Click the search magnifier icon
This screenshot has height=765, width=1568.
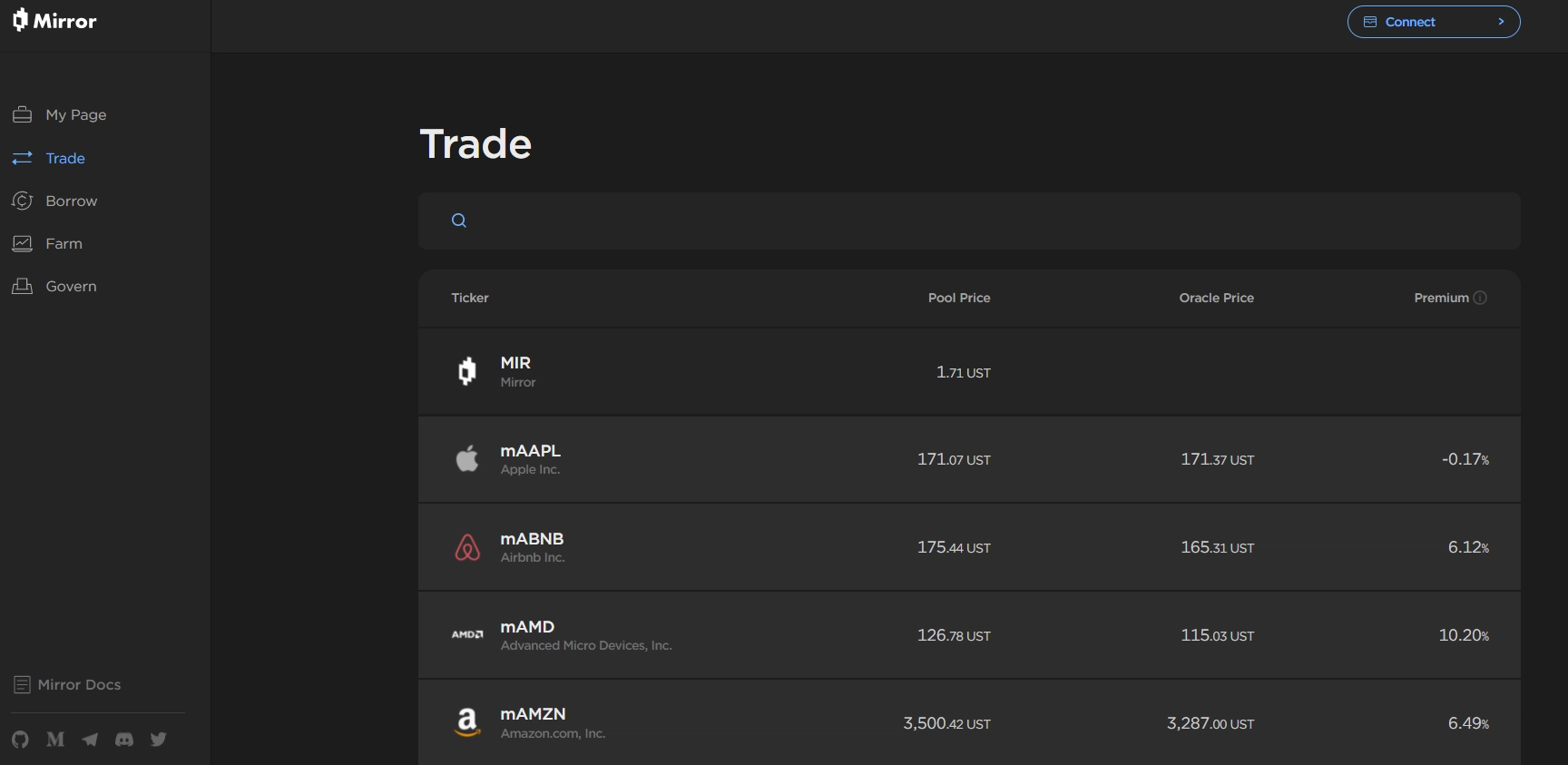tap(459, 221)
